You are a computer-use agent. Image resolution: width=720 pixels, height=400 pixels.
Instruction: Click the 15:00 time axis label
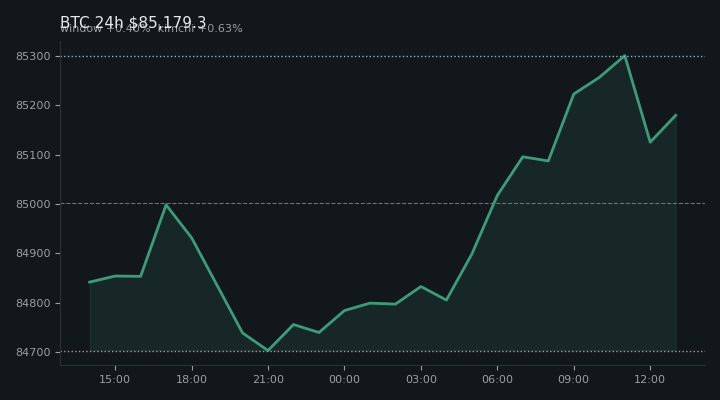(115, 379)
